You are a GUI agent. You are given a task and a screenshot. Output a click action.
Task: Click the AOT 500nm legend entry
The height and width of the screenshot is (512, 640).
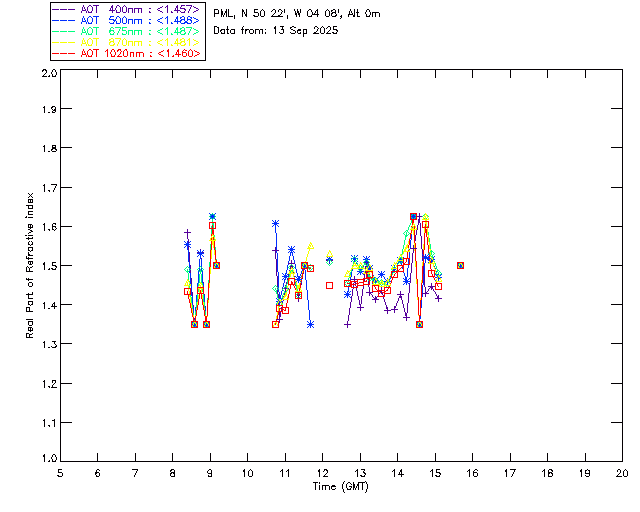pyautogui.click(x=126, y=20)
